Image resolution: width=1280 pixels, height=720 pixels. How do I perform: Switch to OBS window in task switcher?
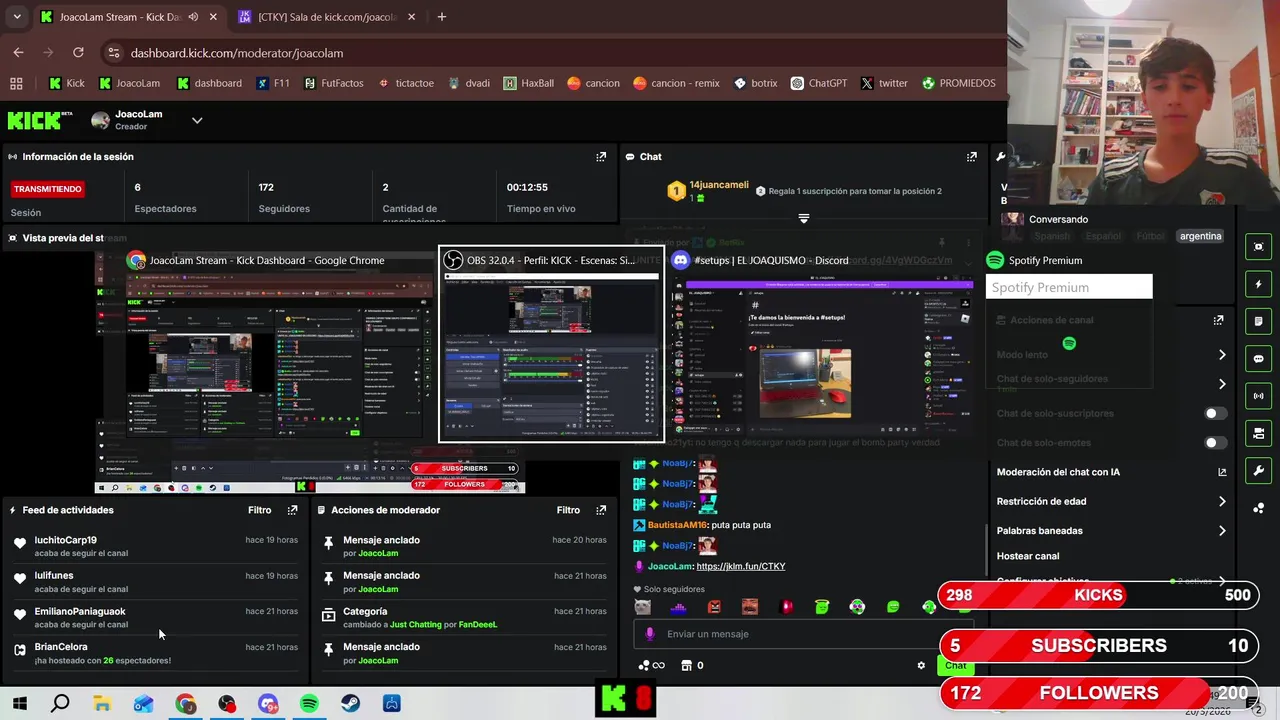click(x=551, y=345)
